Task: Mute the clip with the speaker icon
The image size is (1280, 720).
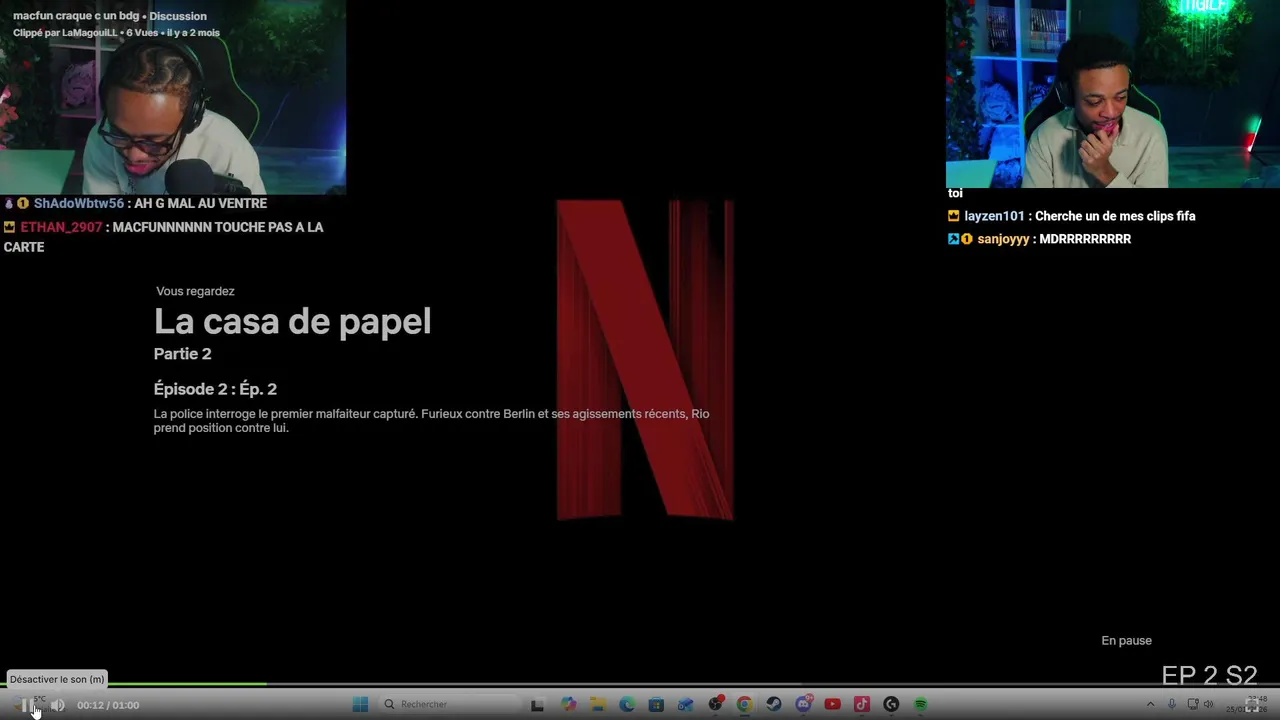Action: click(58, 705)
